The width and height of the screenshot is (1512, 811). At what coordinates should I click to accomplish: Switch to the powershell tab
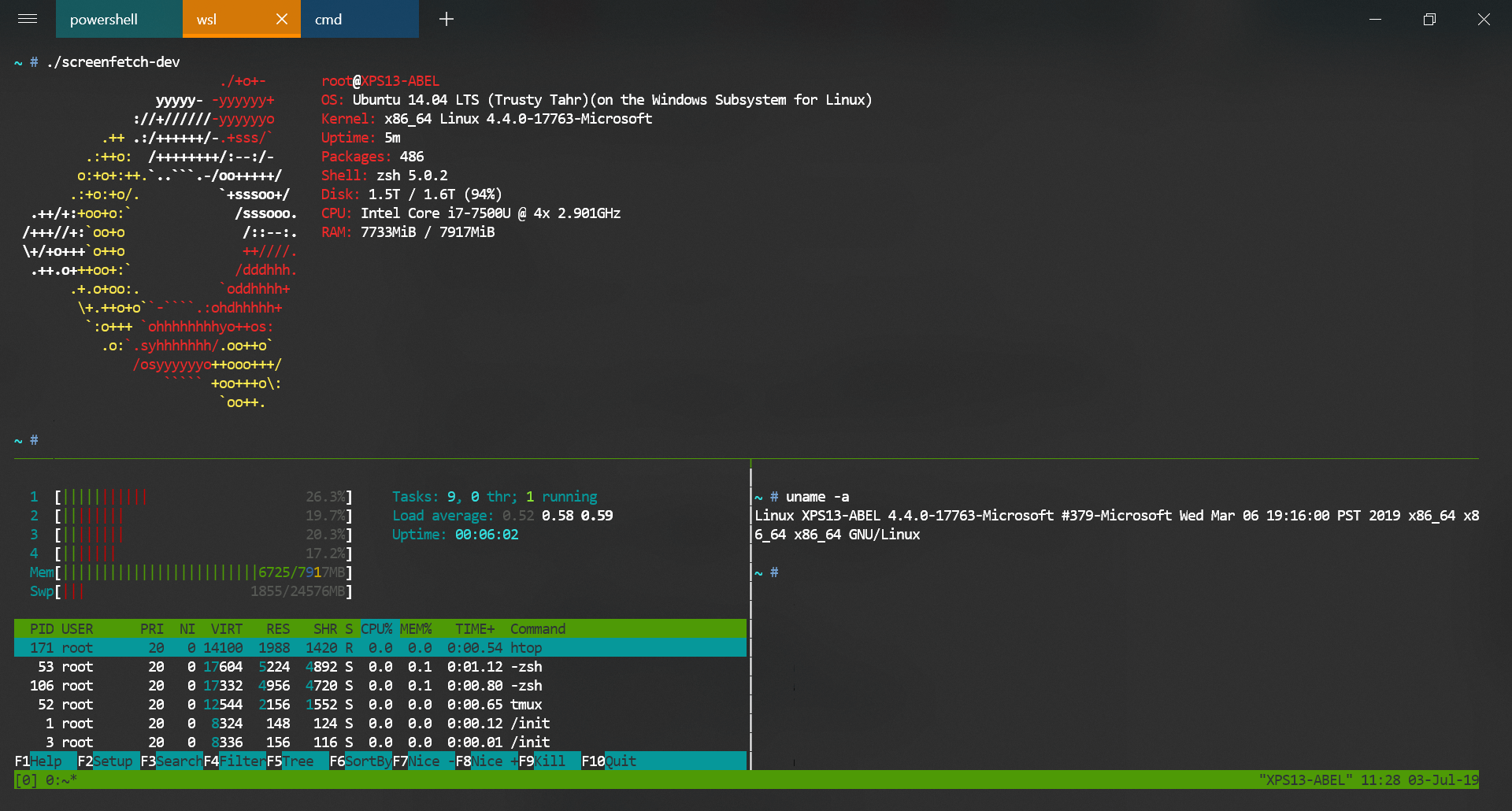[x=119, y=19]
